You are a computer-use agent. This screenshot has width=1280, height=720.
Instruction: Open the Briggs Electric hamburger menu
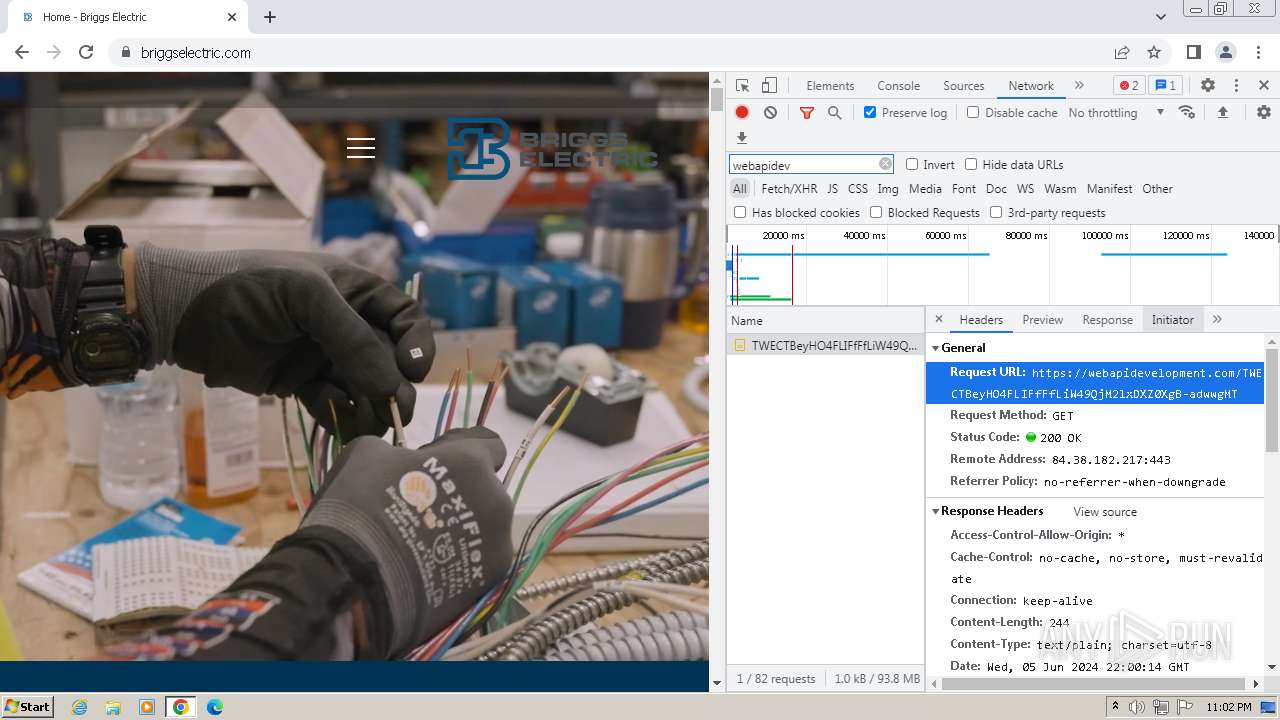pyautogui.click(x=361, y=148)
